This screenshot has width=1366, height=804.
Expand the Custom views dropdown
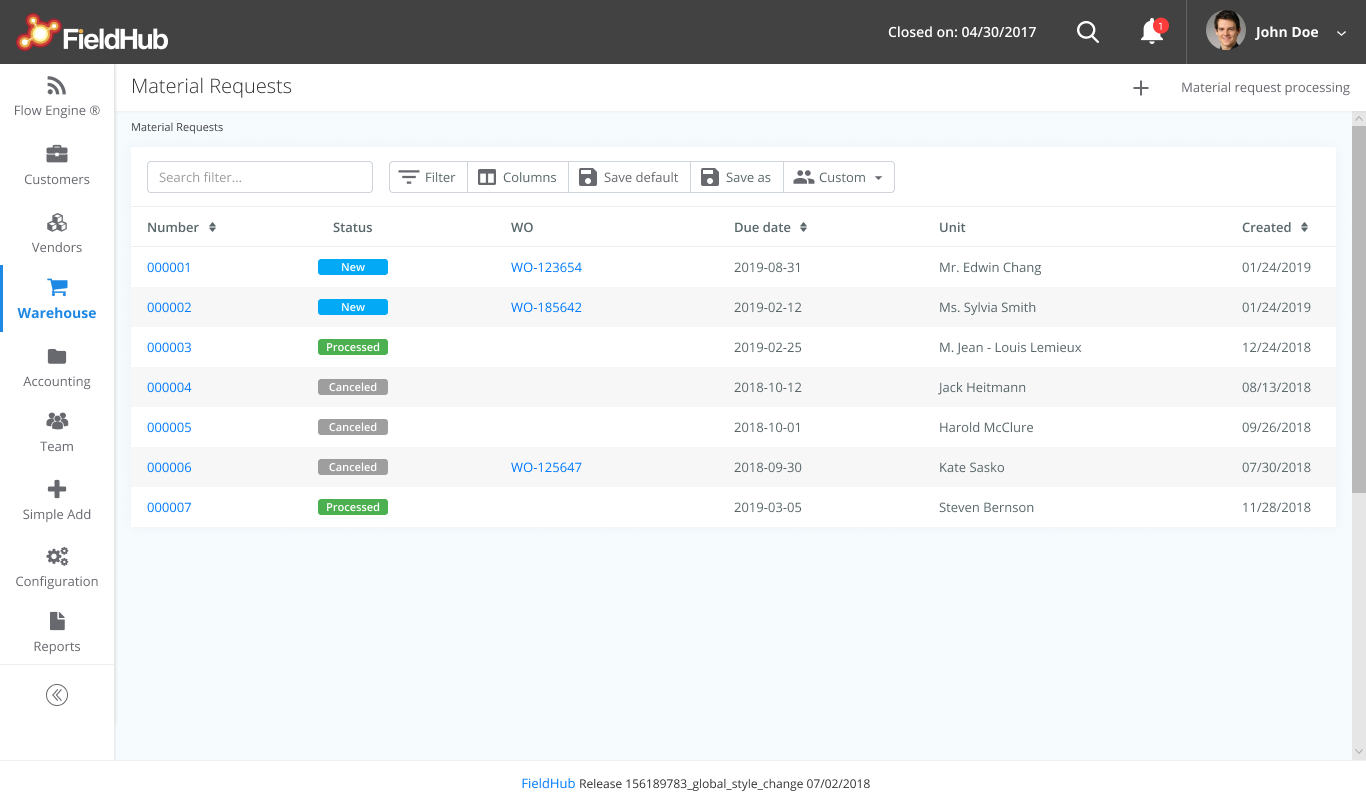[x=838, y=177]
